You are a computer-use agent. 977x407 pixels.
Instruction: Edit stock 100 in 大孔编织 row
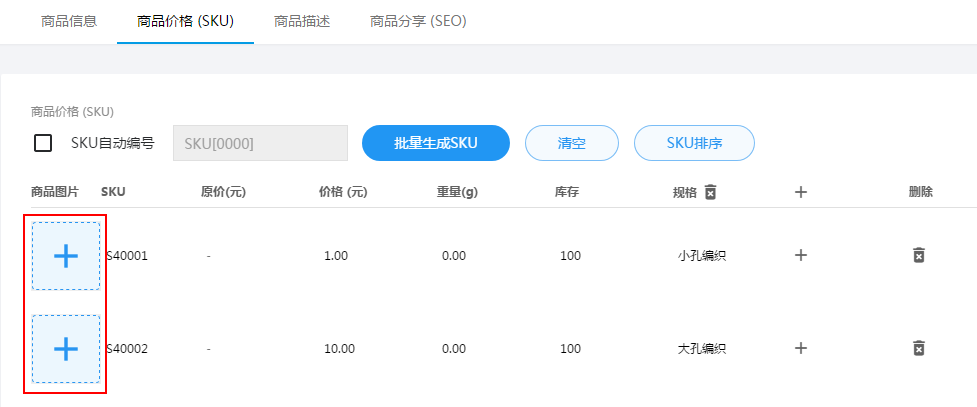(x=570, y=348)
